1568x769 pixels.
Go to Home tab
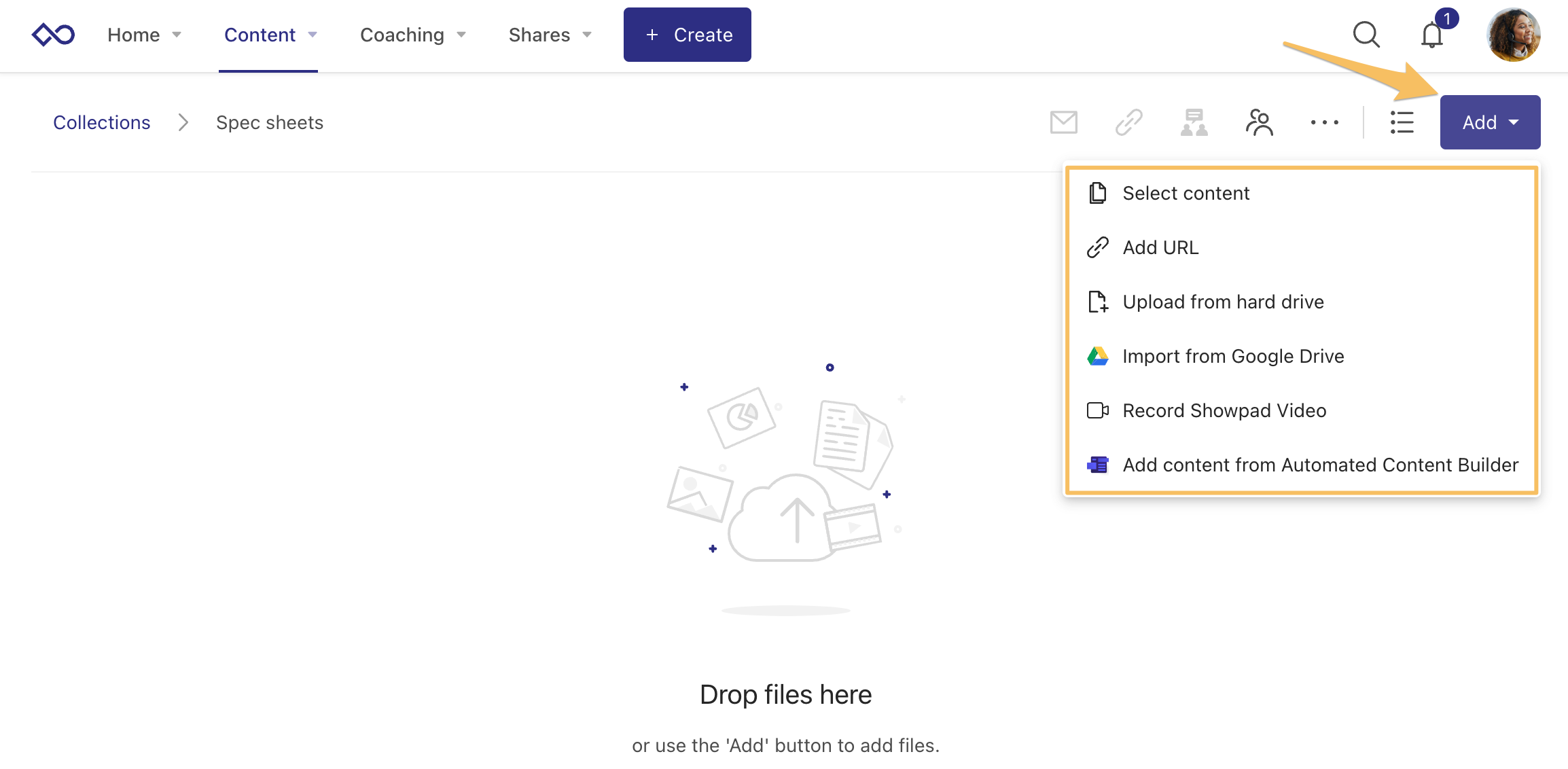pyautogui.click(x=134, y=35)
